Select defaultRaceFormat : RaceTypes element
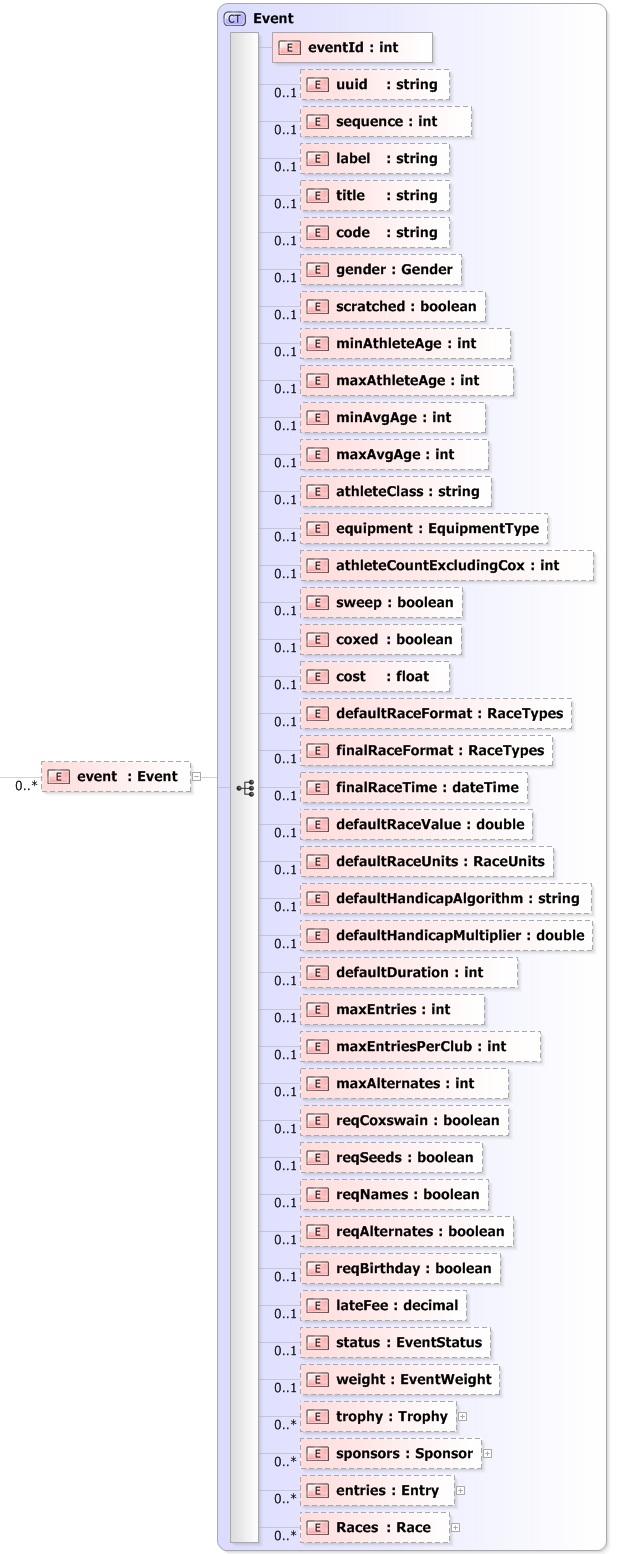Image resolution: width=620 pixels, height=1554 pixels. (x=436, y=713)
